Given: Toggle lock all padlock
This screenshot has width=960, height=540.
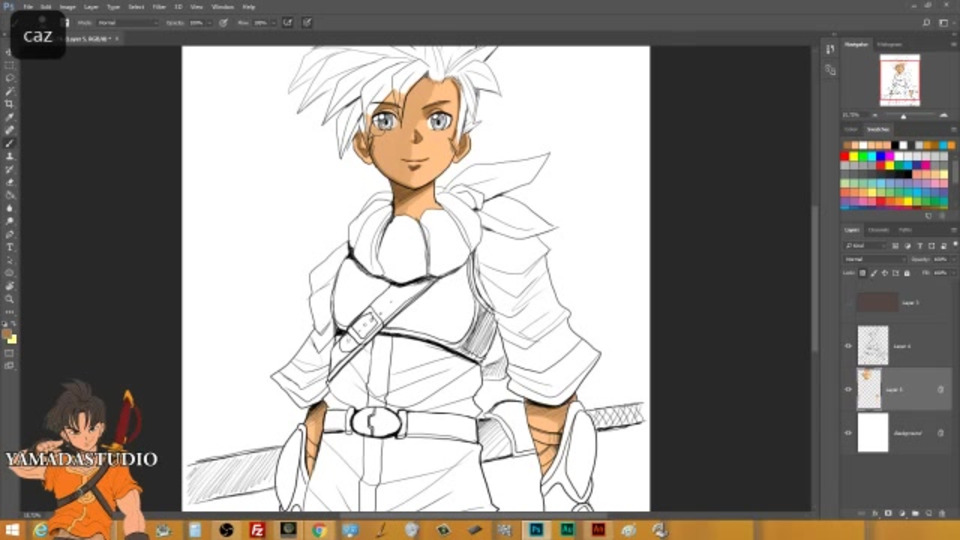Looking at the screenshot, I should 907,273.
